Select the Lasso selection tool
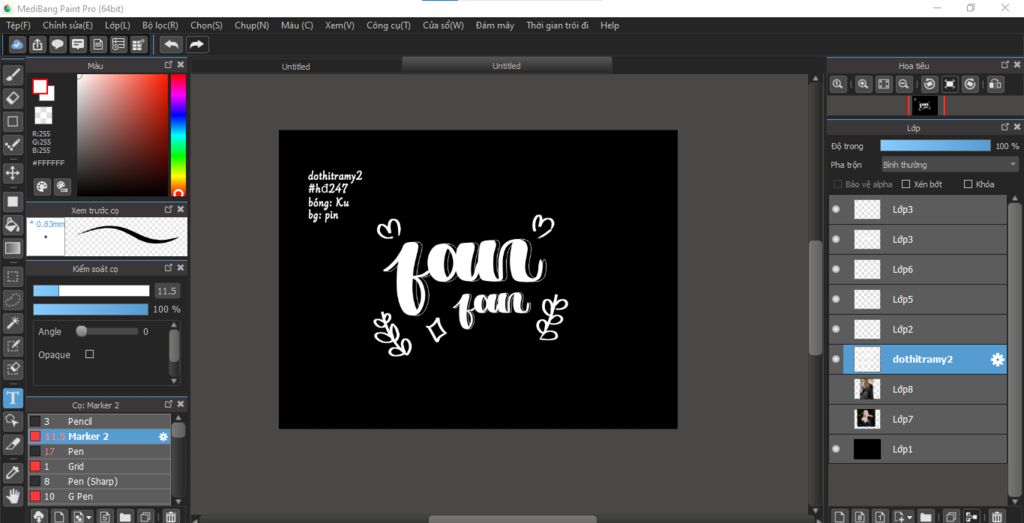This screenshot has width=1024, height=523. pyautogui.click(x=13, y=300)
